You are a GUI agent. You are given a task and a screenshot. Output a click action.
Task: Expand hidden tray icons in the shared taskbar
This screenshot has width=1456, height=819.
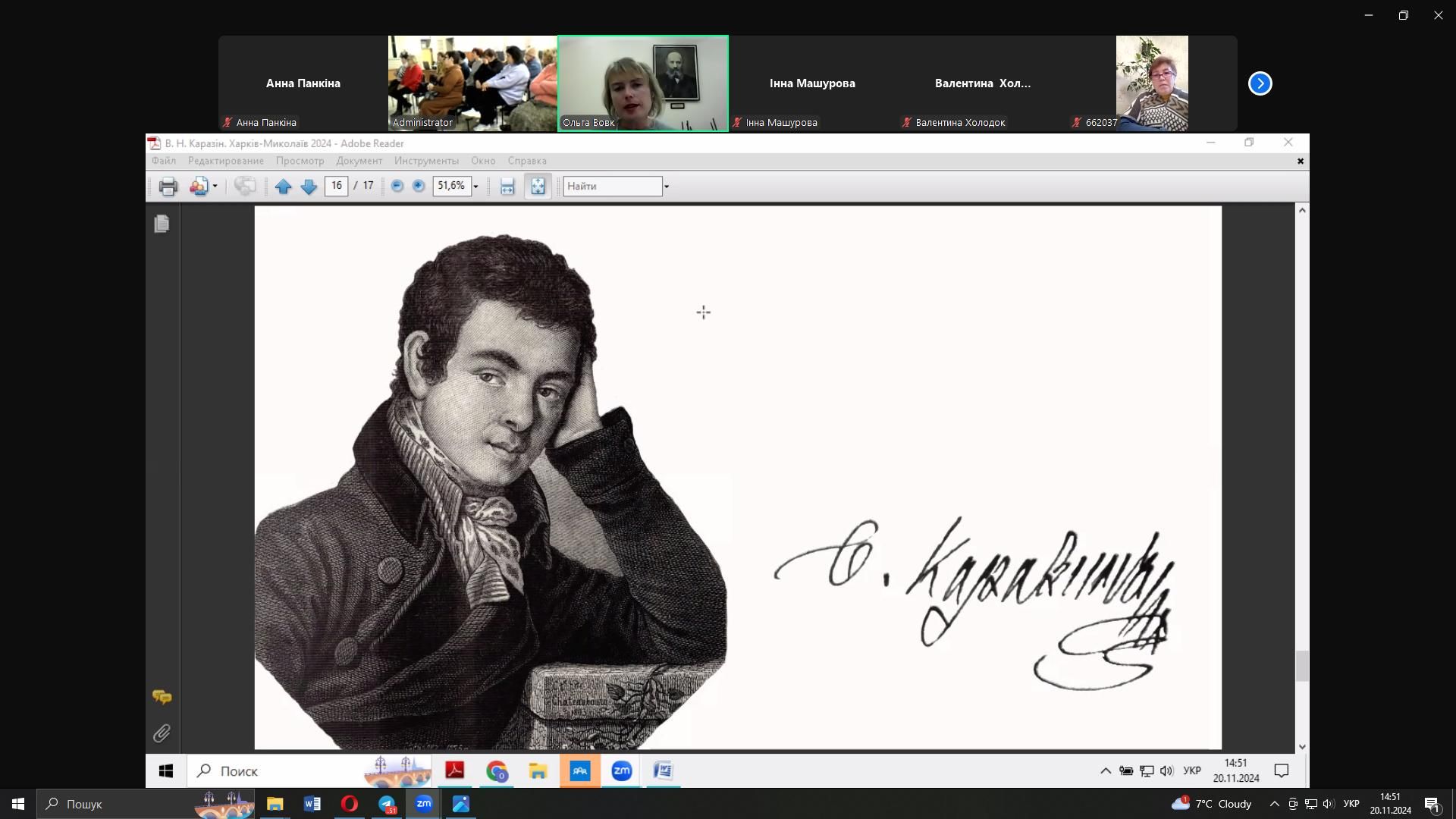tap(1106, 771)
